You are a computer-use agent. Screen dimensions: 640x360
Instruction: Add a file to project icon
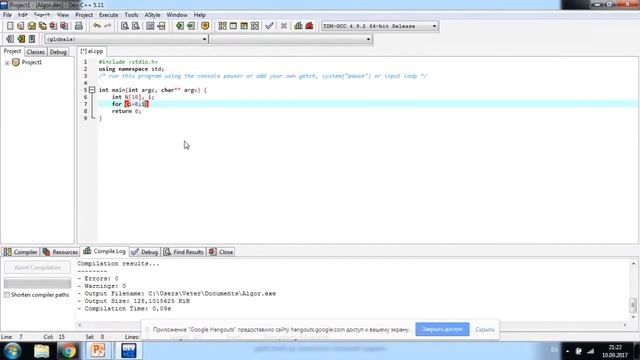click(180, 26)
